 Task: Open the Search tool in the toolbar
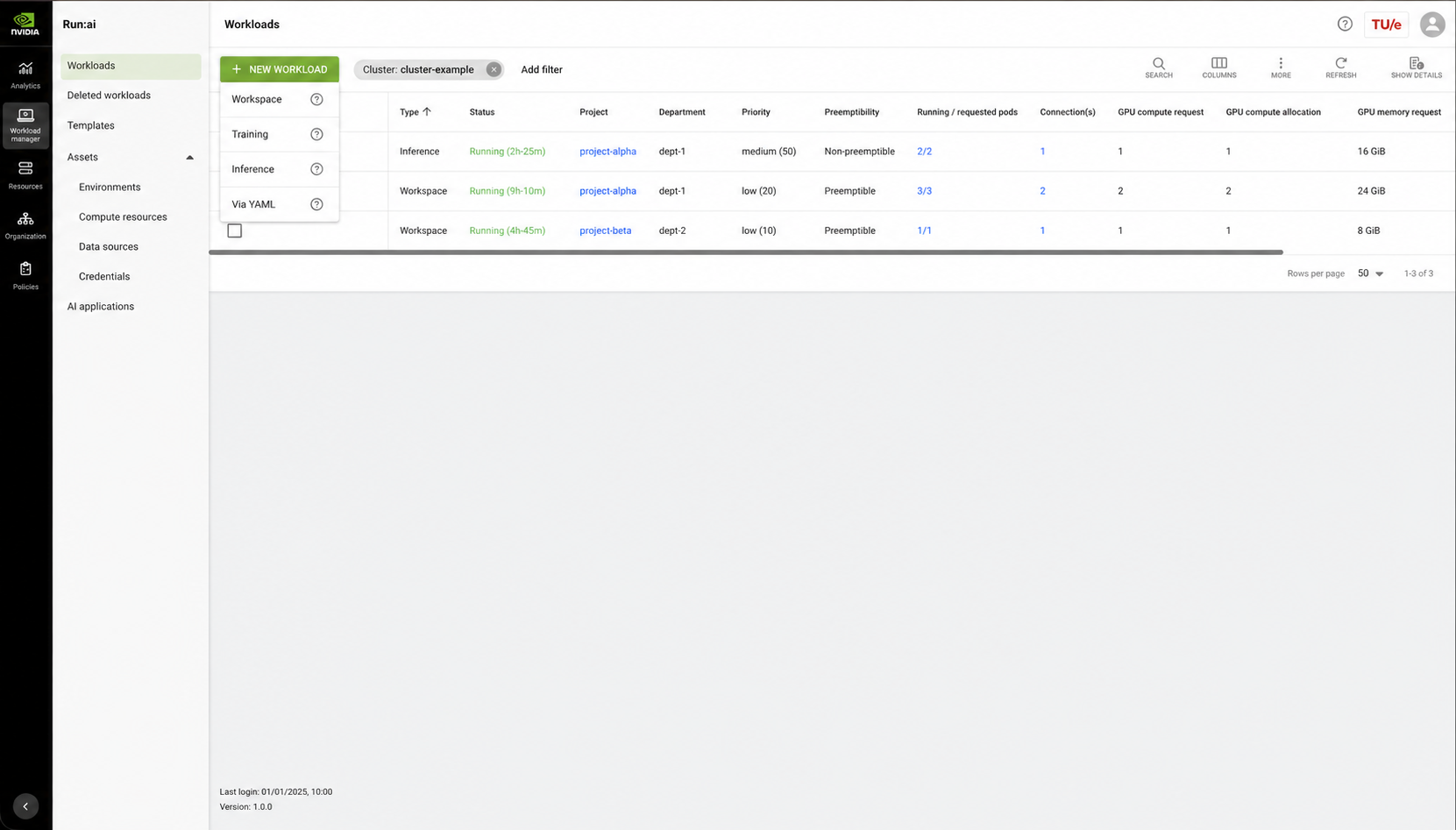coord(1159,67)
